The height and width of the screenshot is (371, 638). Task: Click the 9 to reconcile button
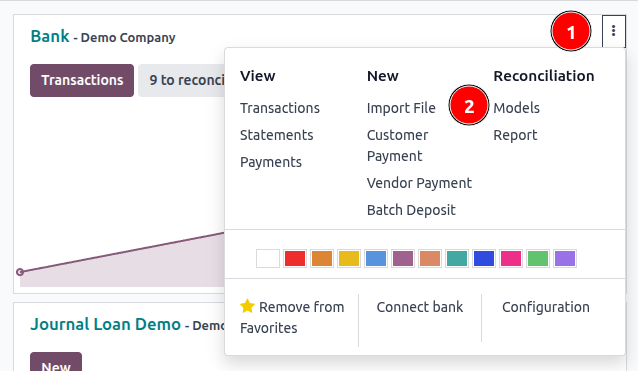(181, 80)
